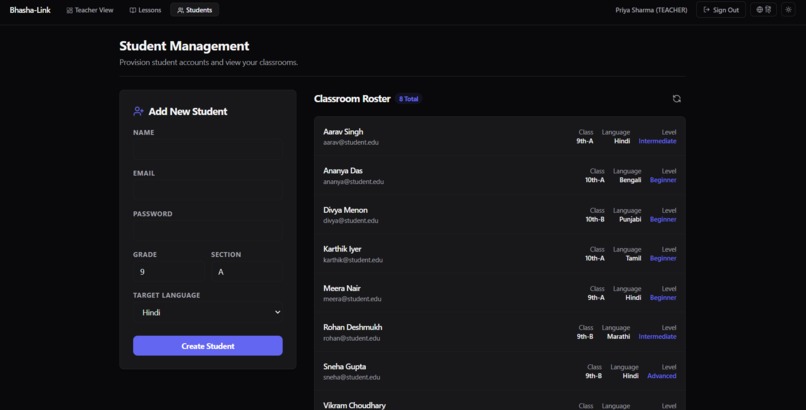Click Tamil language for Karthik Iyer

click(633, 258)
